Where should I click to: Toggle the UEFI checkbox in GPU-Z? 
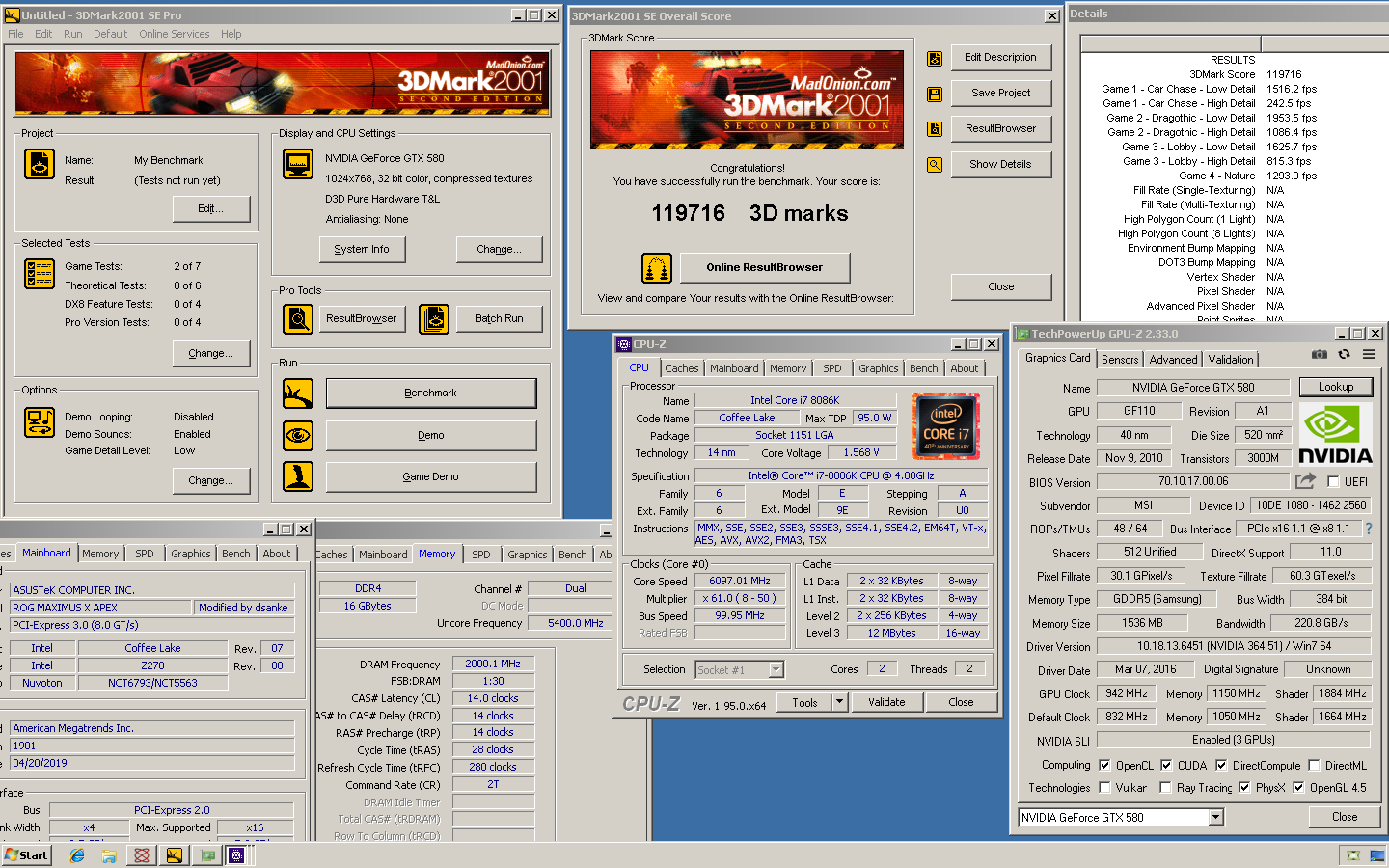[1333, 481]
